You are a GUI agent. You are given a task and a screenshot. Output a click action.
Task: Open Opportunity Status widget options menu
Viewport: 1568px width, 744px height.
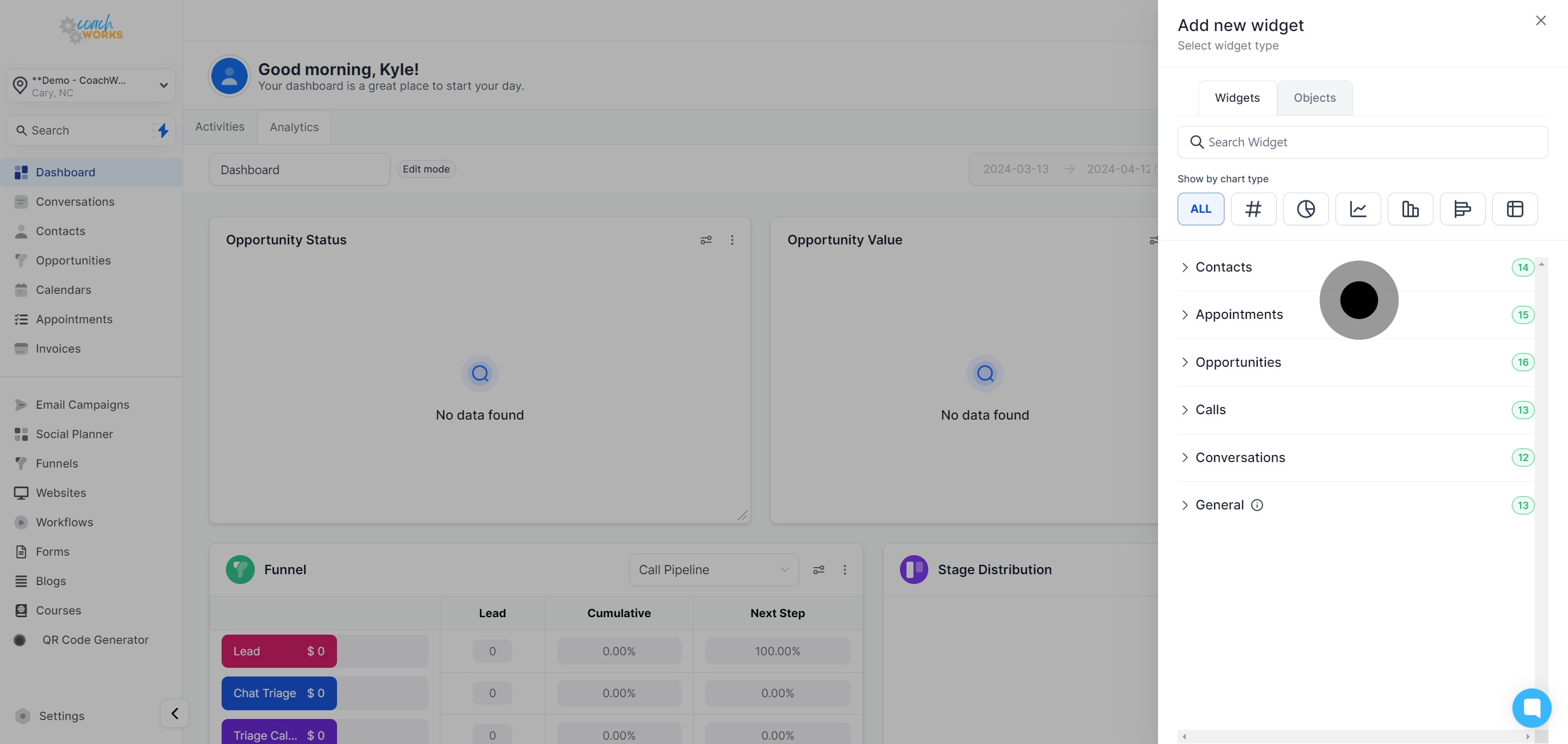(x=732, y=241)
